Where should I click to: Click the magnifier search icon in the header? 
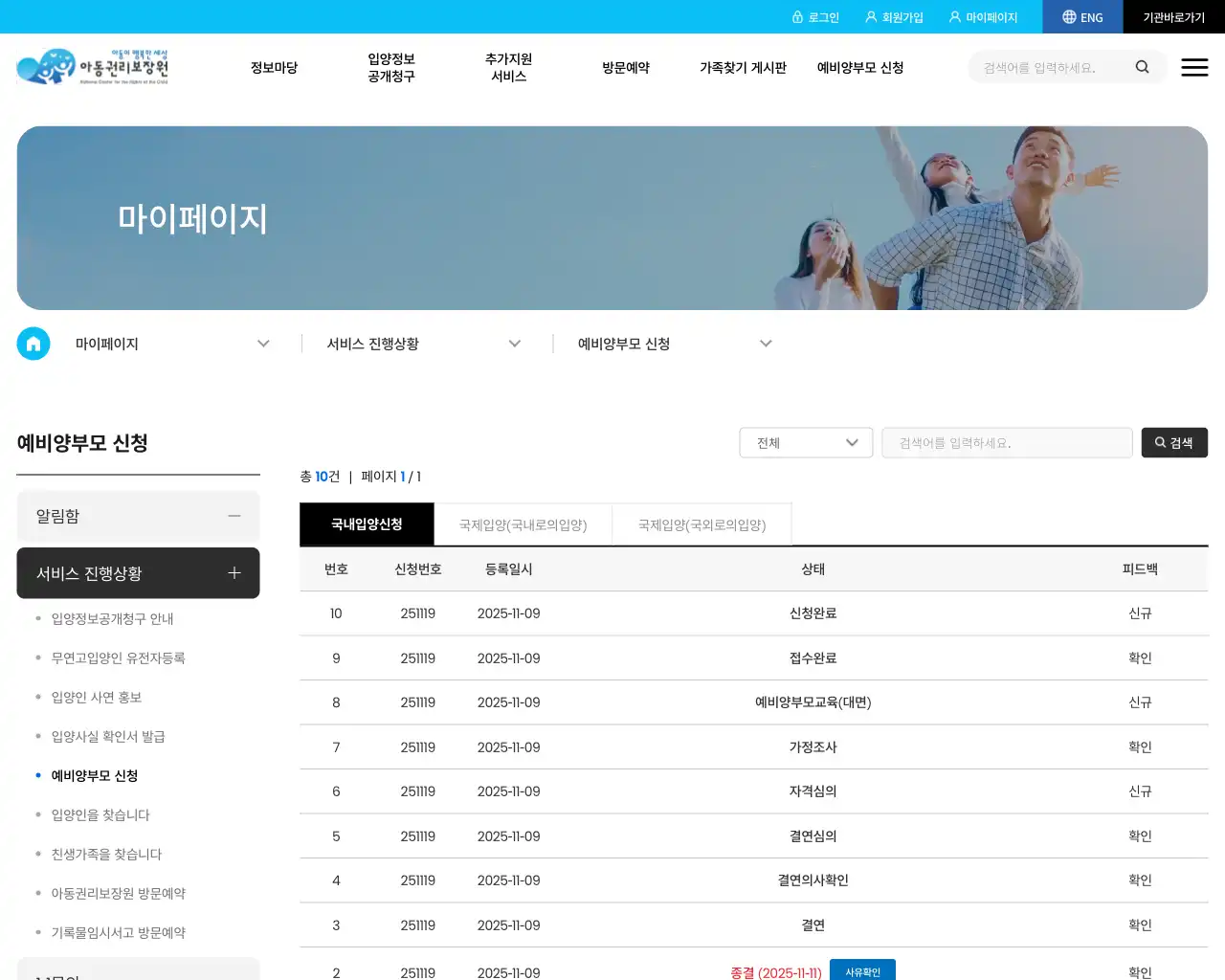pyautogui.click(x=1143, y=67)
